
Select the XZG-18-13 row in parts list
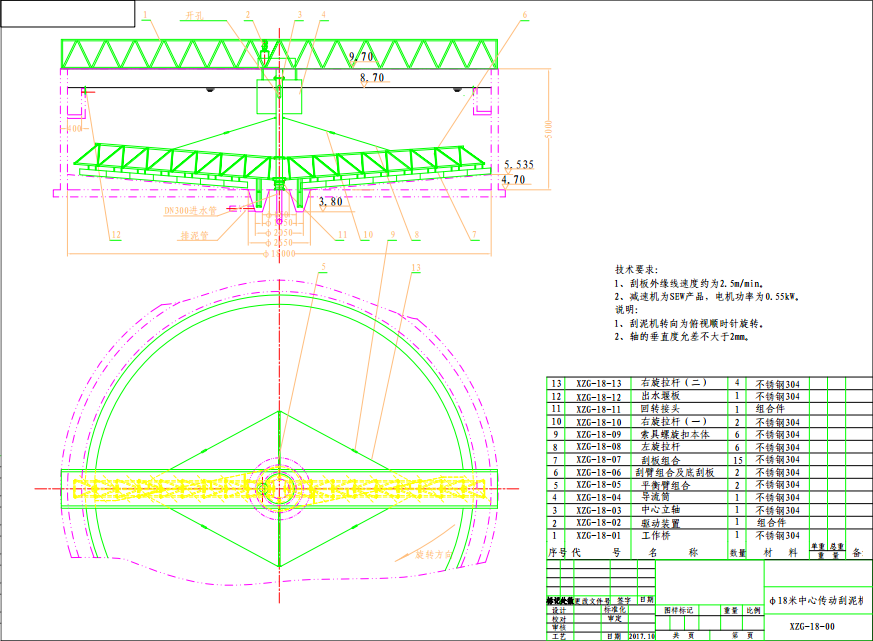[x=598, y=383]
